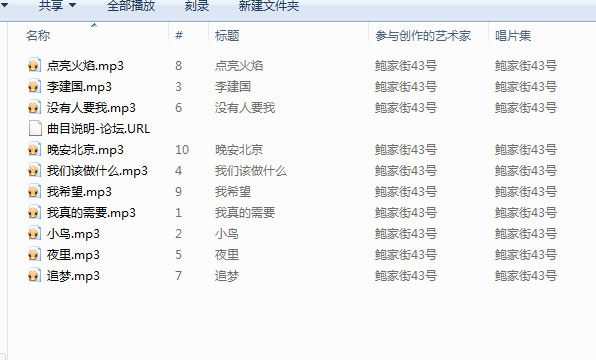The height and width of the screenshot is (360, 596).
Task: Click the 李建国.mp3 file icon
Action: click(34, 86)
